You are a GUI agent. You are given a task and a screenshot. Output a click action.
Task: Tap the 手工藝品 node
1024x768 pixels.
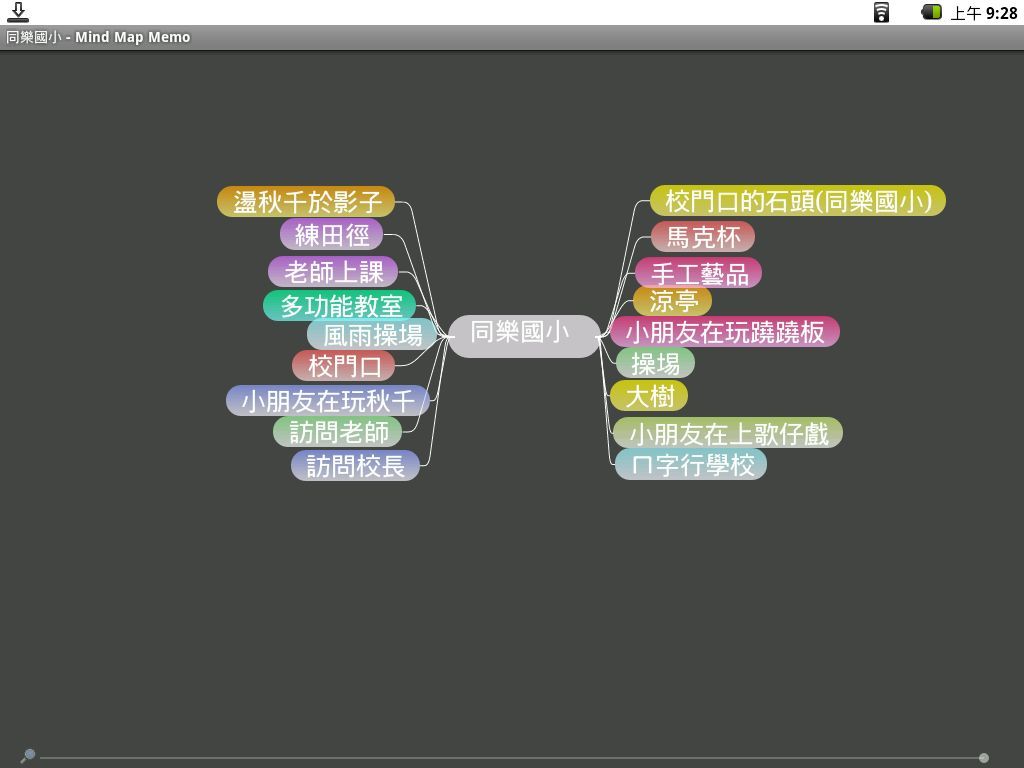tap(699, 274)
